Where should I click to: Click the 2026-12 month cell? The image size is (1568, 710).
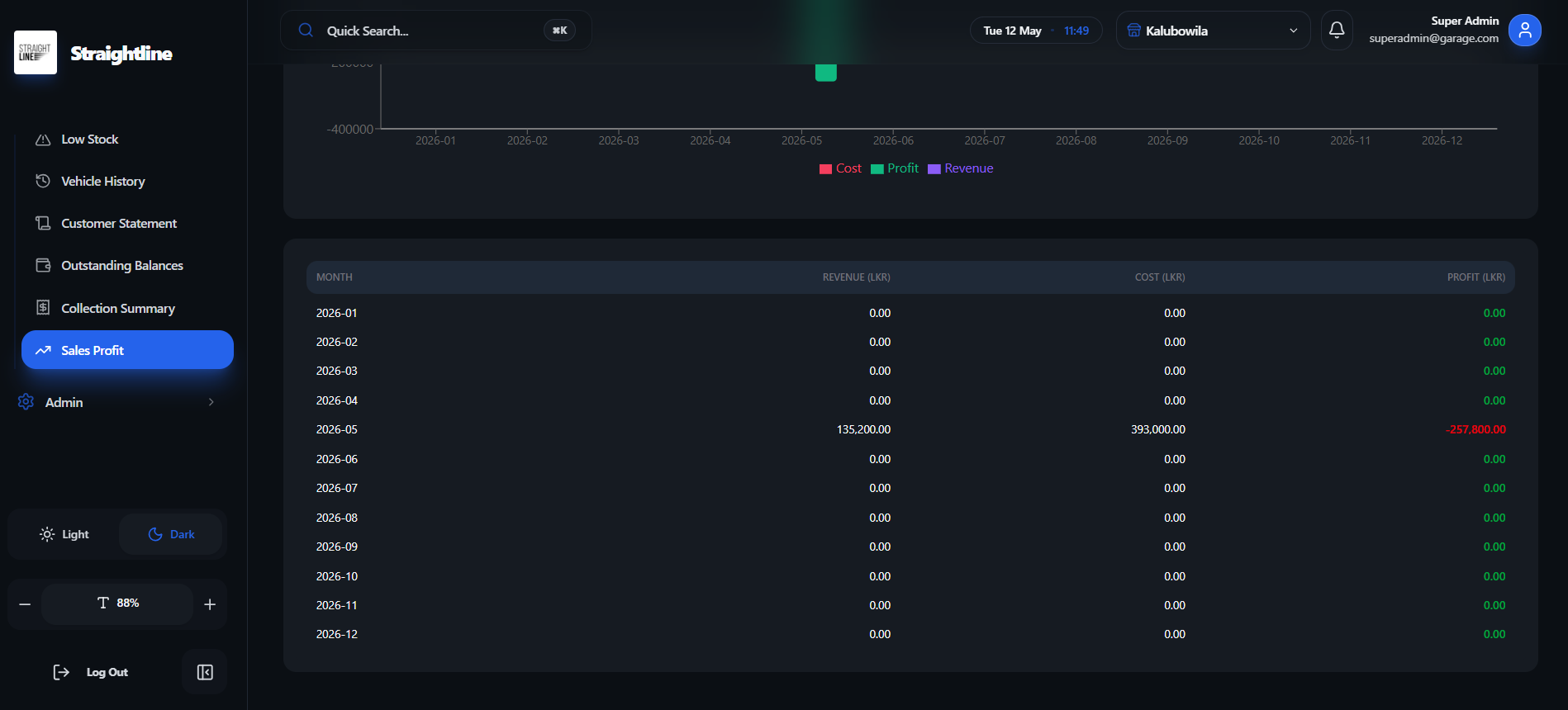pyautogui.click(x=337, y=634)
